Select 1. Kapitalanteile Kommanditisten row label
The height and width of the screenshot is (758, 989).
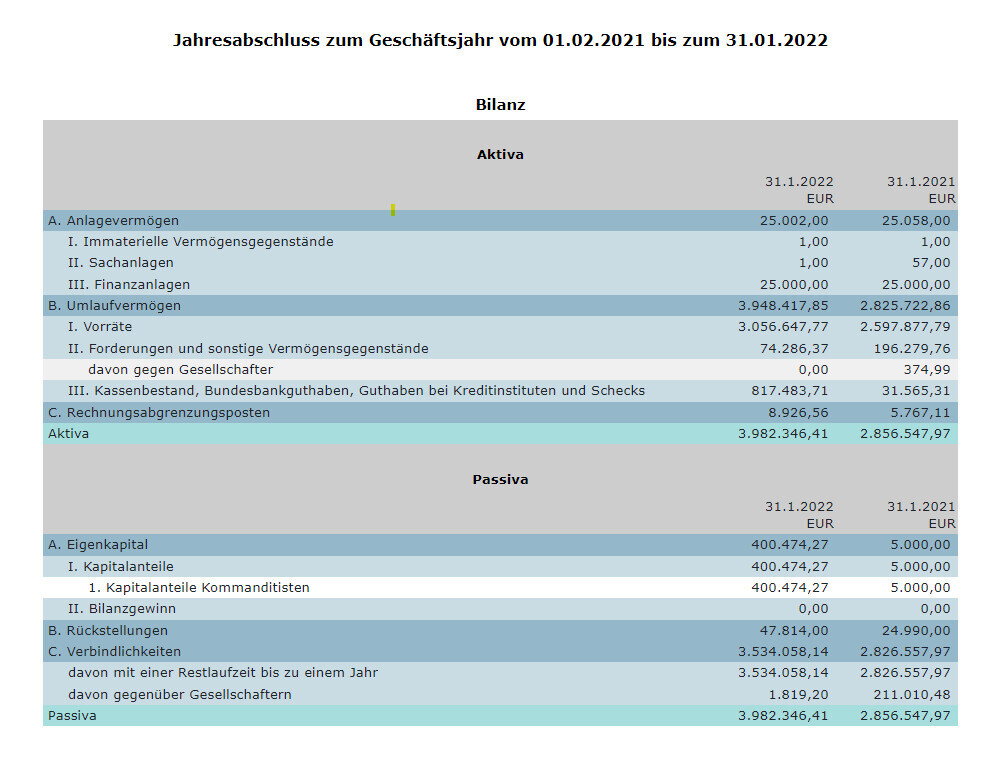(x=199, y=588)
